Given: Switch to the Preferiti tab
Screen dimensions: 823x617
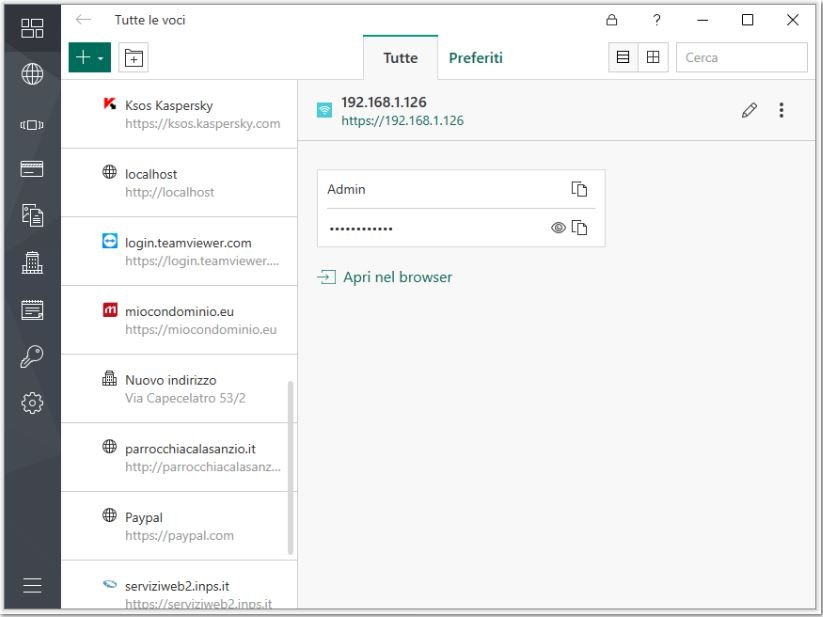Looking at the screenshot, I should 475,58.
